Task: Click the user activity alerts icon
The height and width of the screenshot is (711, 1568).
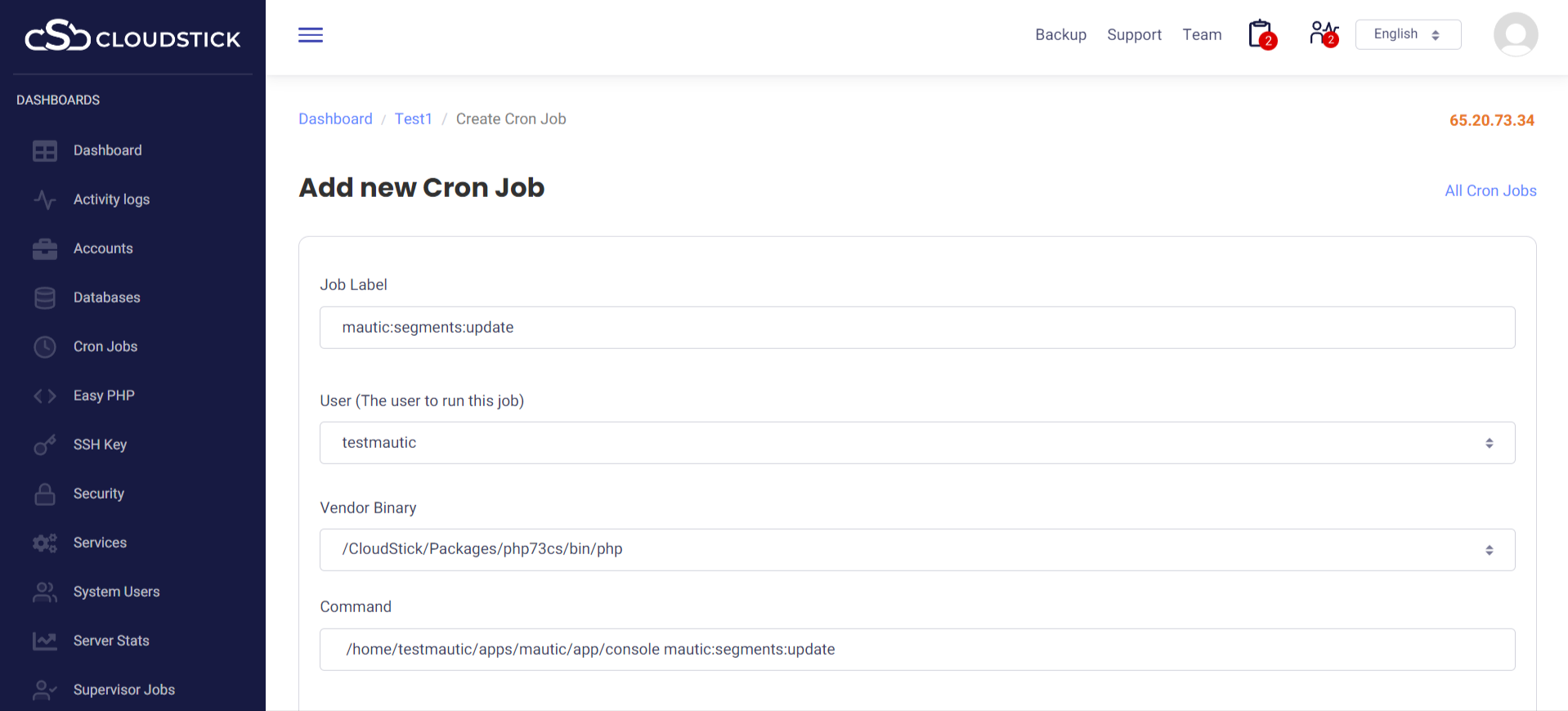Action: [1323, 34]
